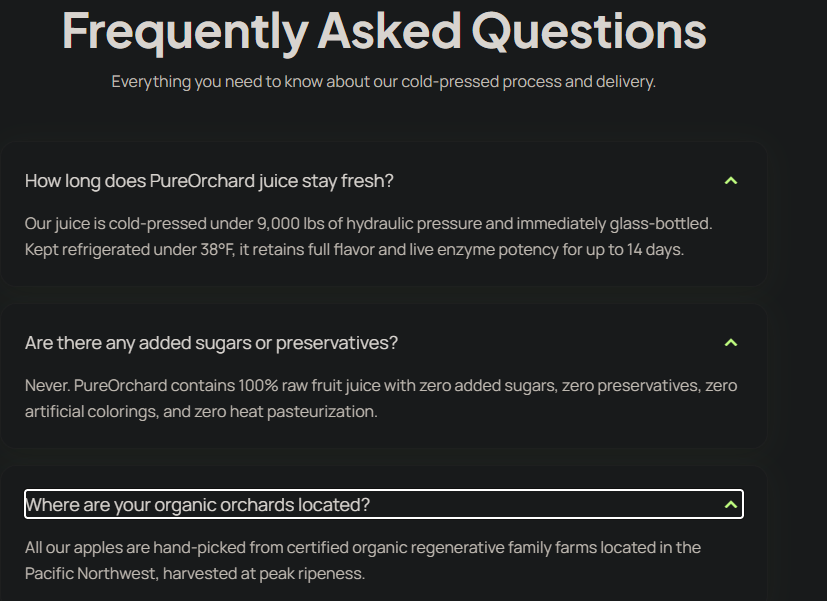Collapse 'Are there any added sugars or preservatives?'
The image size is (827, 601).
pyautogui.click(x=384, y=343)
